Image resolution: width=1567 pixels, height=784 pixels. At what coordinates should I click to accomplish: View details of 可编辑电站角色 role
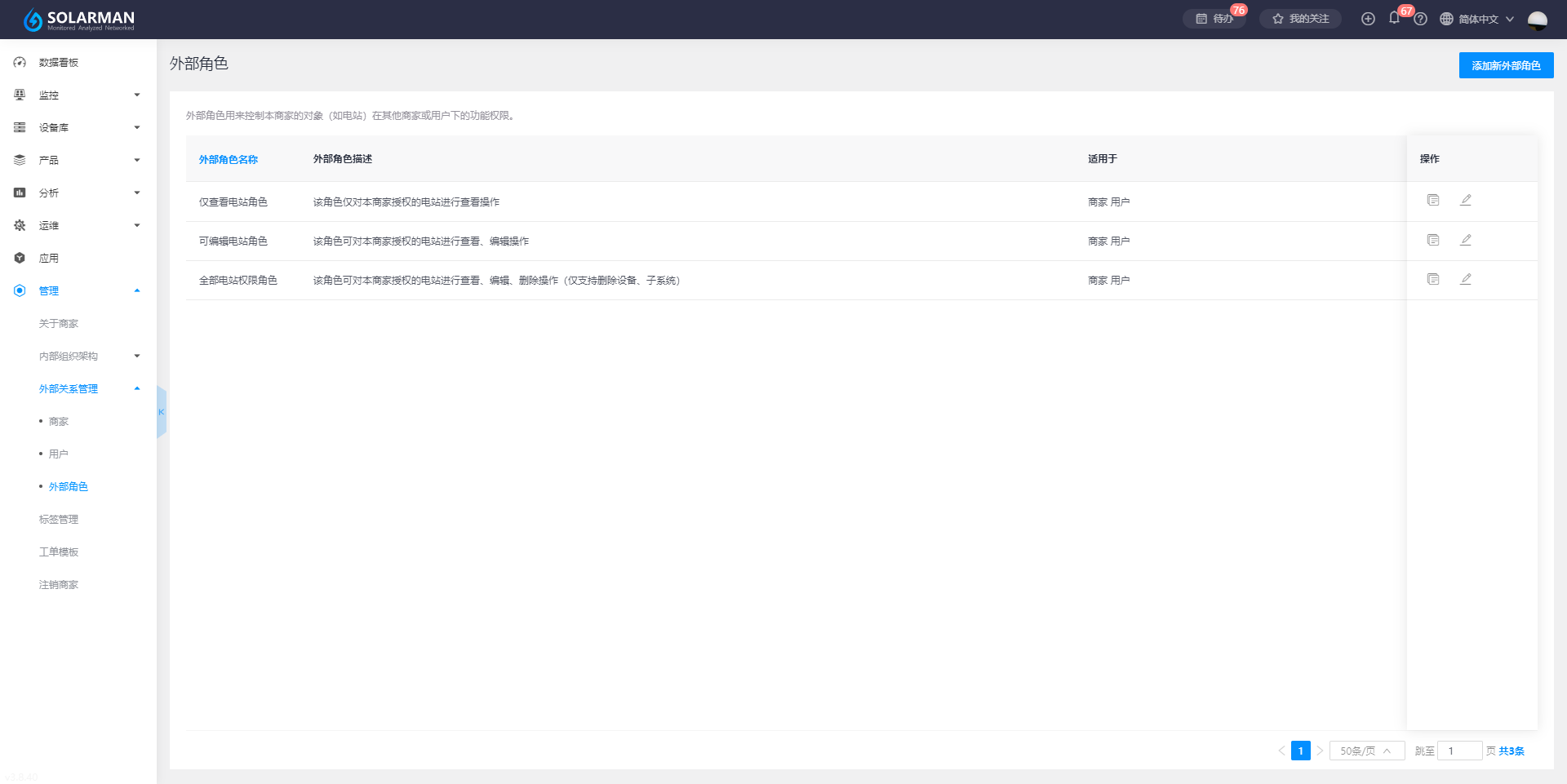(1432, 240)
